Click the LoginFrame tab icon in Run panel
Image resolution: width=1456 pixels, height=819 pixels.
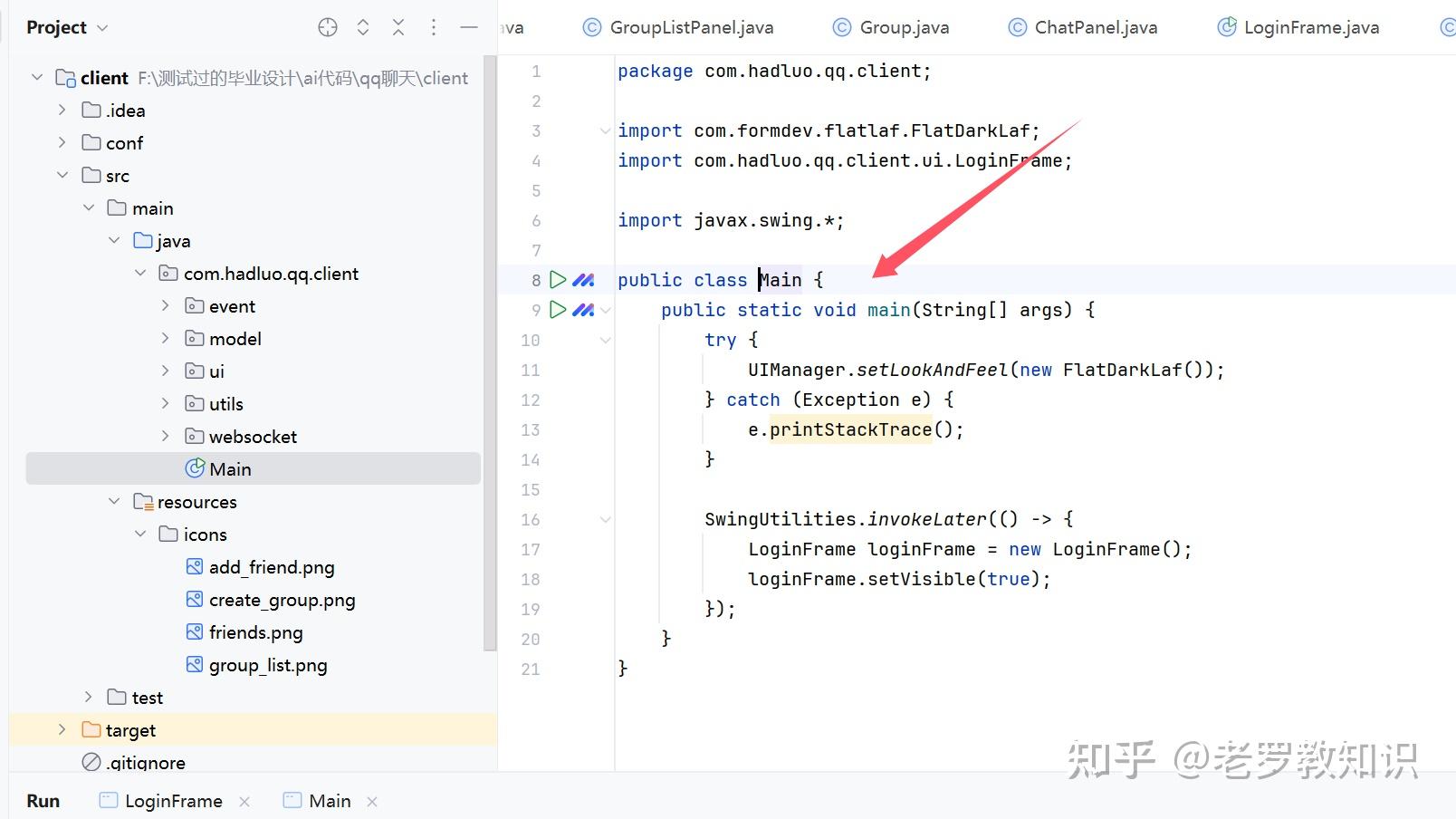click(x=108, y=800)
